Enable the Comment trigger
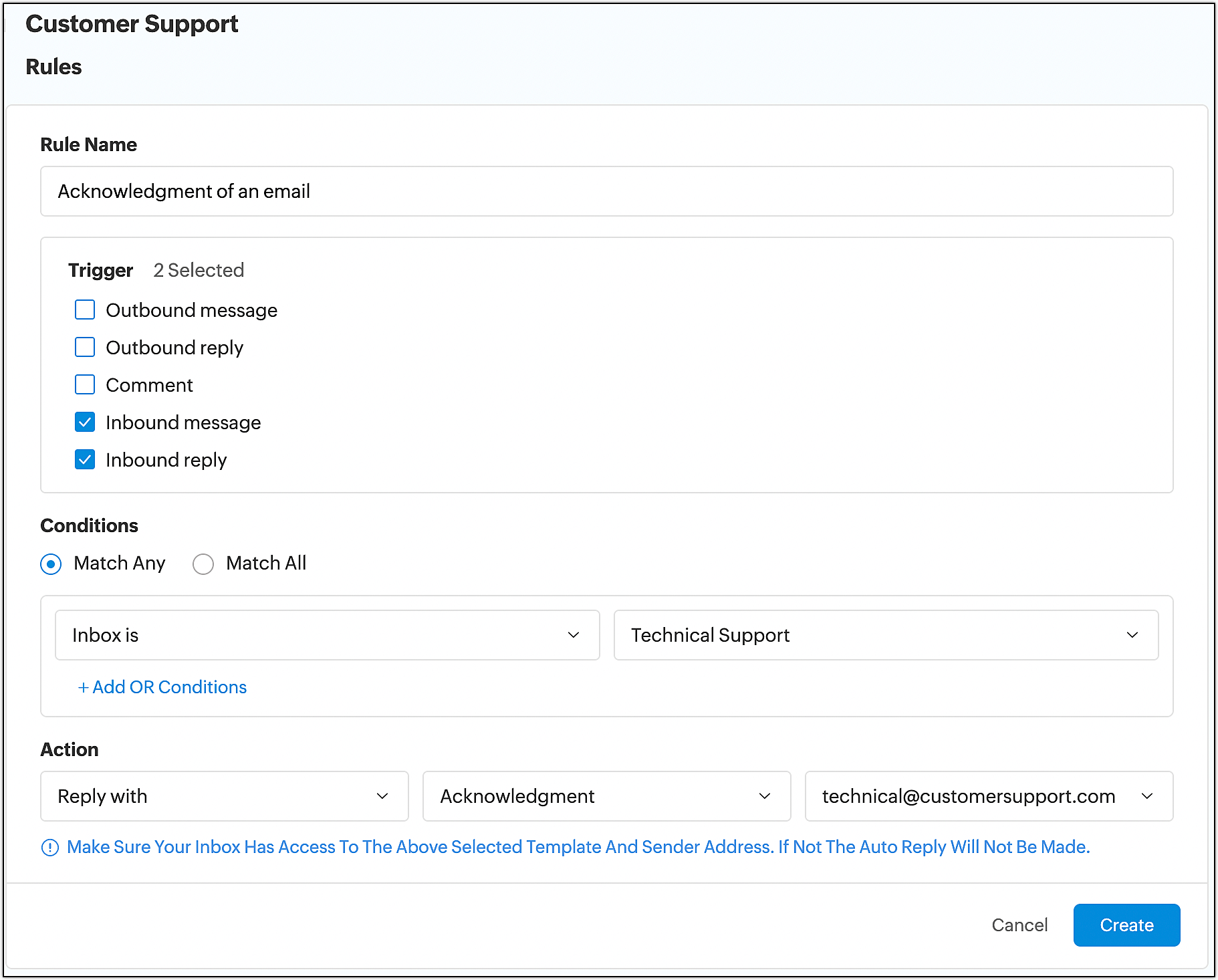Screen dimensions: 1218x980 (84, 384)
